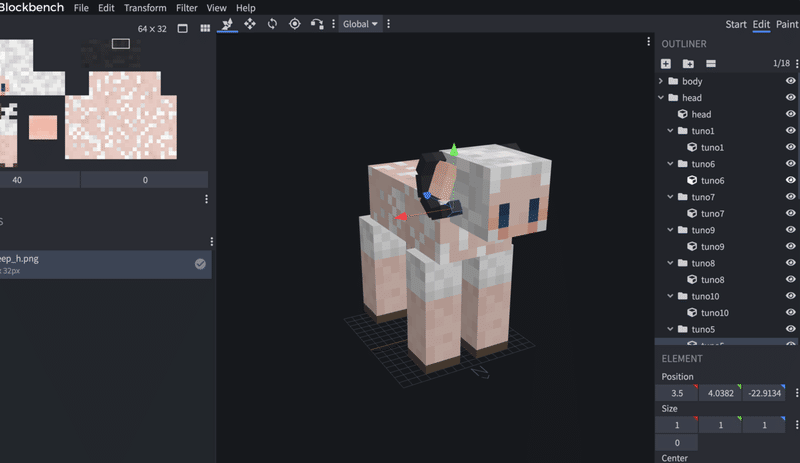Select the Resize tool

pos(249,23)
